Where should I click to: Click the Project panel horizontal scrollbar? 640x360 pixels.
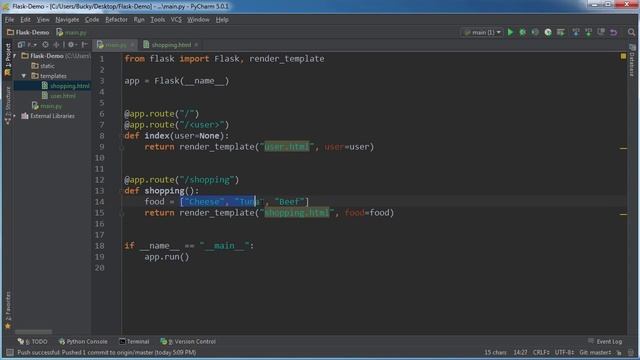(x=33, y=332)
